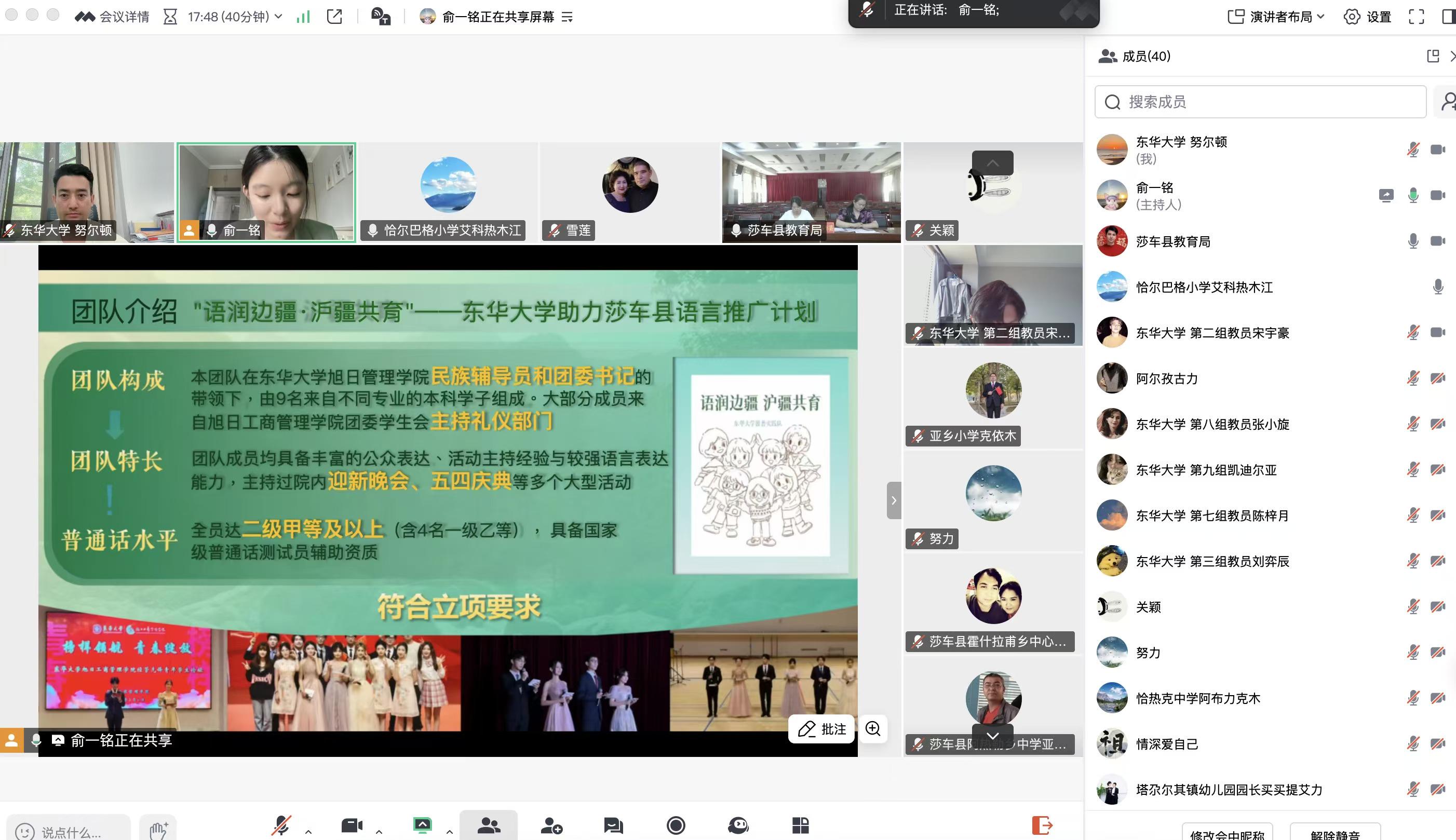The width and height of the screenshot is (1456, 840).
Task: Toggle camera for 东华大学 第二组教员宋宇豪
Action: click(1437, 332)
